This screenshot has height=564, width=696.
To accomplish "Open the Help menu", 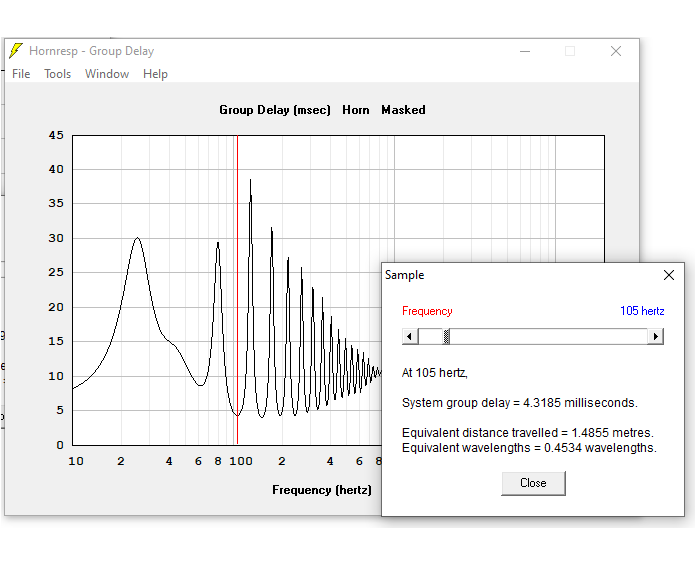I will click(x=155, y=74).
